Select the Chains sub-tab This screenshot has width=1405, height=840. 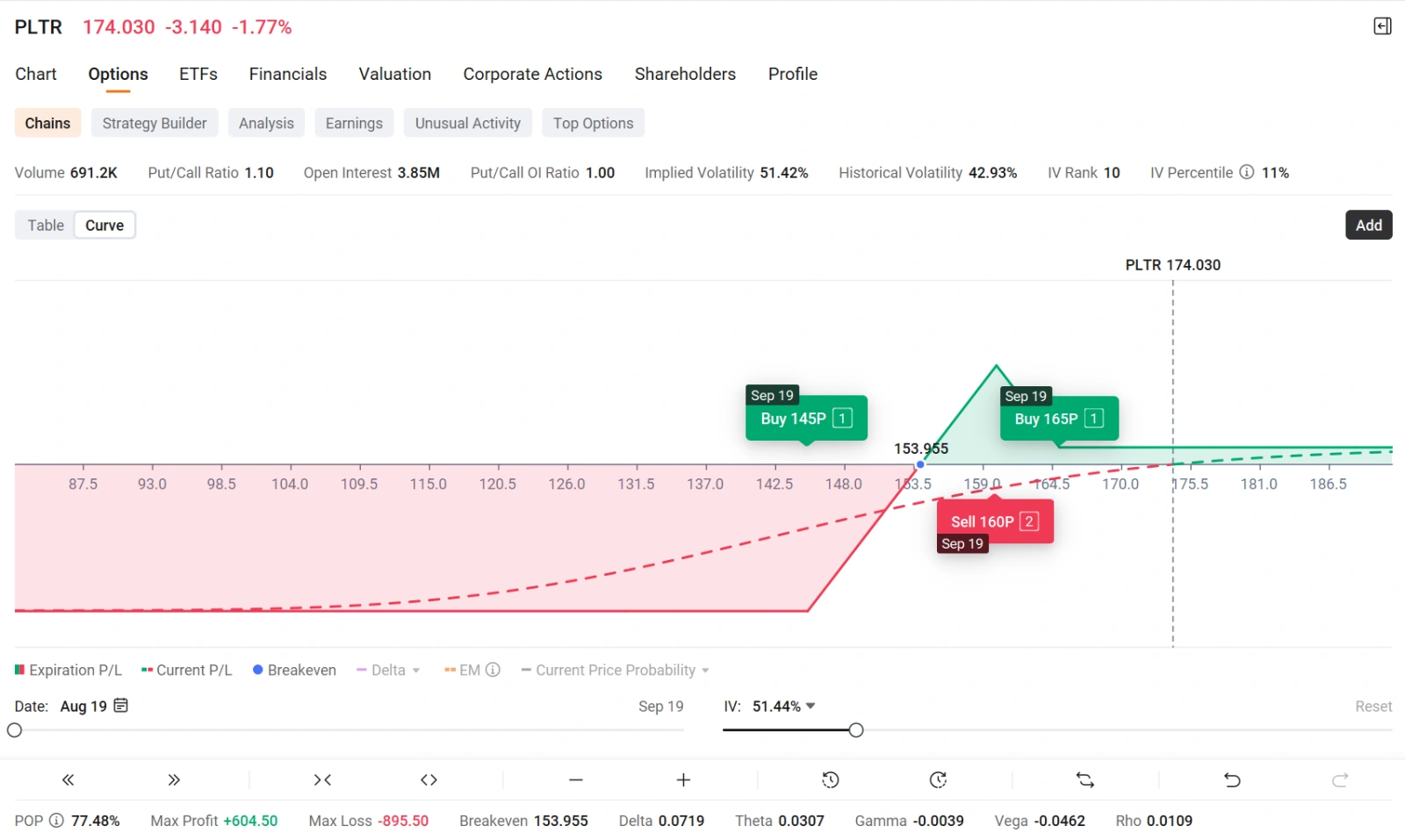click(47, 123)
